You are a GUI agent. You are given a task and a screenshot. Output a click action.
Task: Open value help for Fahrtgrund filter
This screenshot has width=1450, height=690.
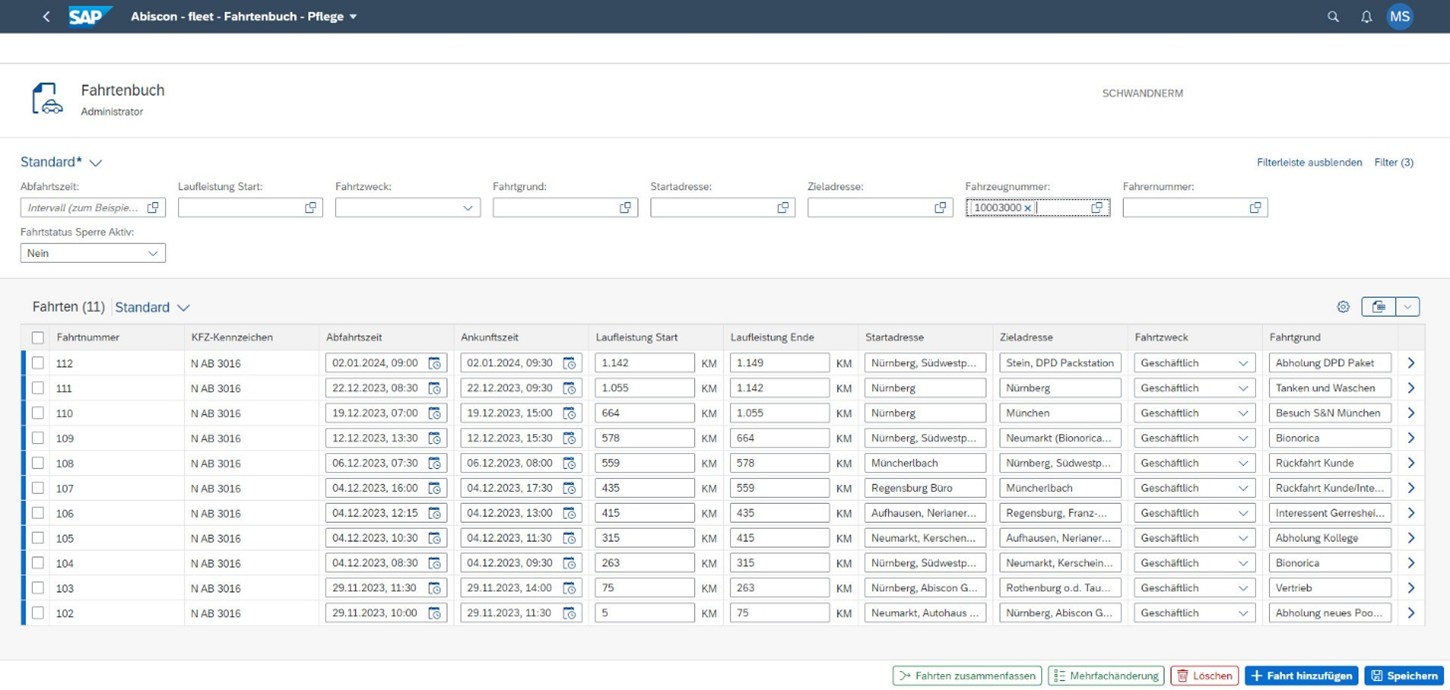625,208
